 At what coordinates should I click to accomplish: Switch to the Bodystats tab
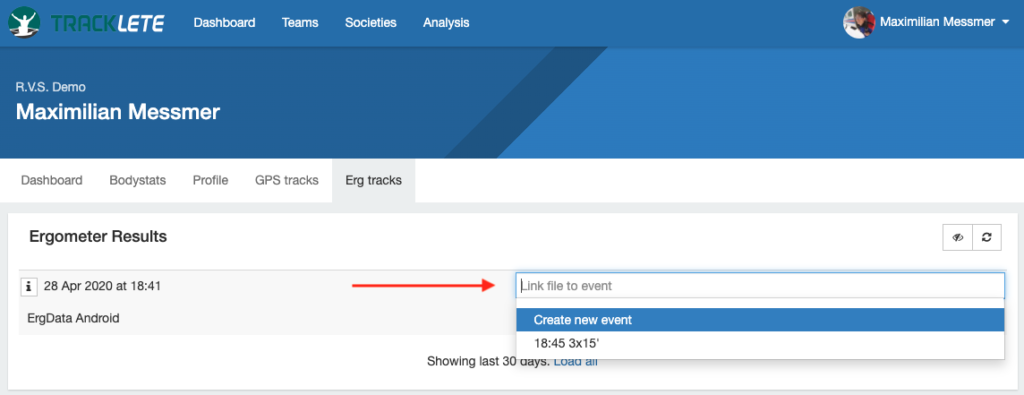(x=137, y=180)
